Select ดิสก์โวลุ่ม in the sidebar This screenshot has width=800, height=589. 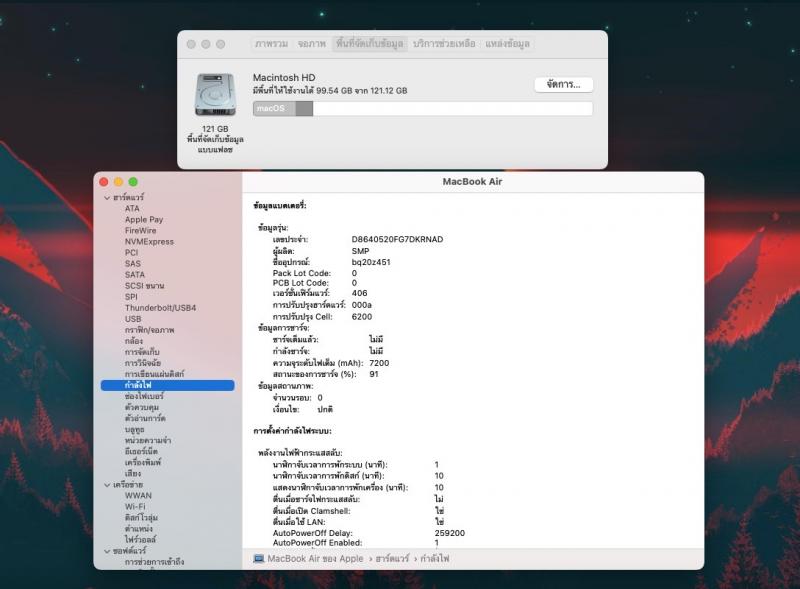pyautogui.click(x=141, y=518)
